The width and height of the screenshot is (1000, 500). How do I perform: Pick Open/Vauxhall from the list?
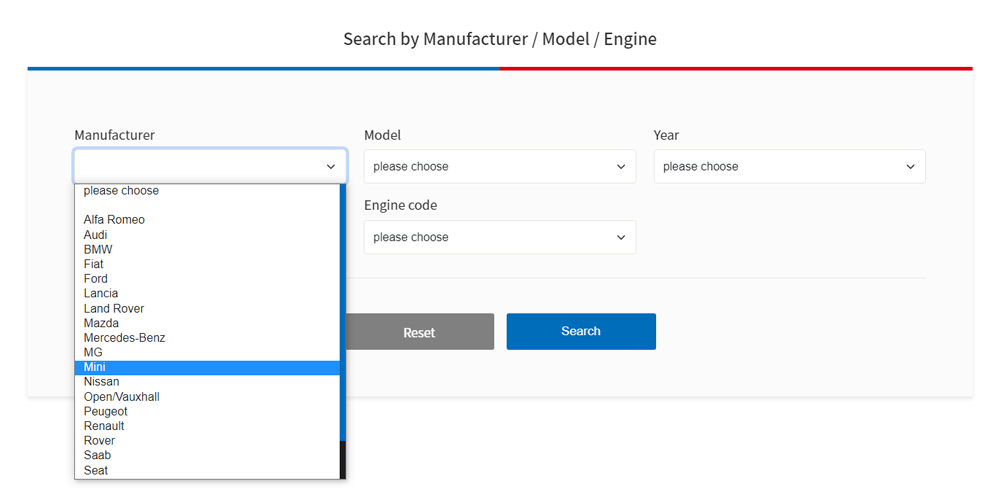click(x=207, y=397)
